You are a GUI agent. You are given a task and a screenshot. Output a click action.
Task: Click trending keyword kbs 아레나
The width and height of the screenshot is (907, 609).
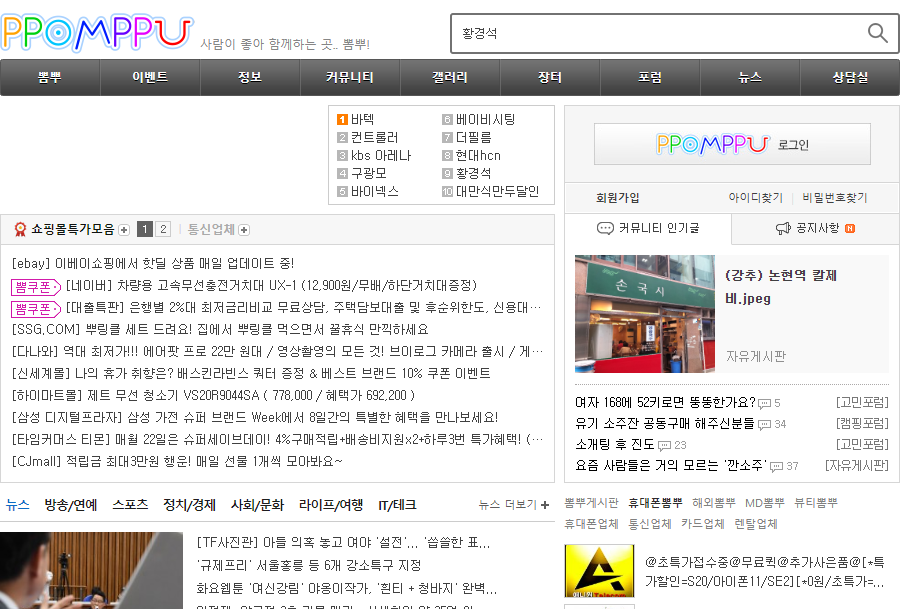coord(381,156)
